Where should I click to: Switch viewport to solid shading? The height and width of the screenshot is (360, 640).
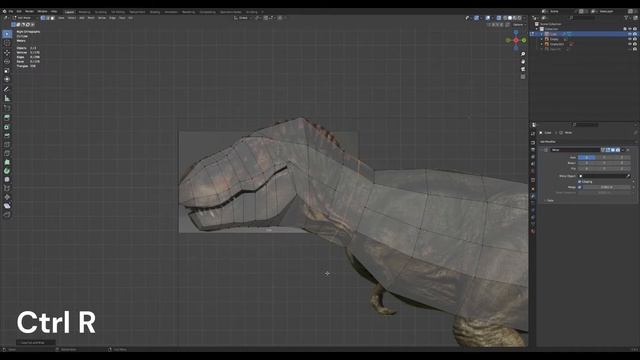(x=510, y=18)
